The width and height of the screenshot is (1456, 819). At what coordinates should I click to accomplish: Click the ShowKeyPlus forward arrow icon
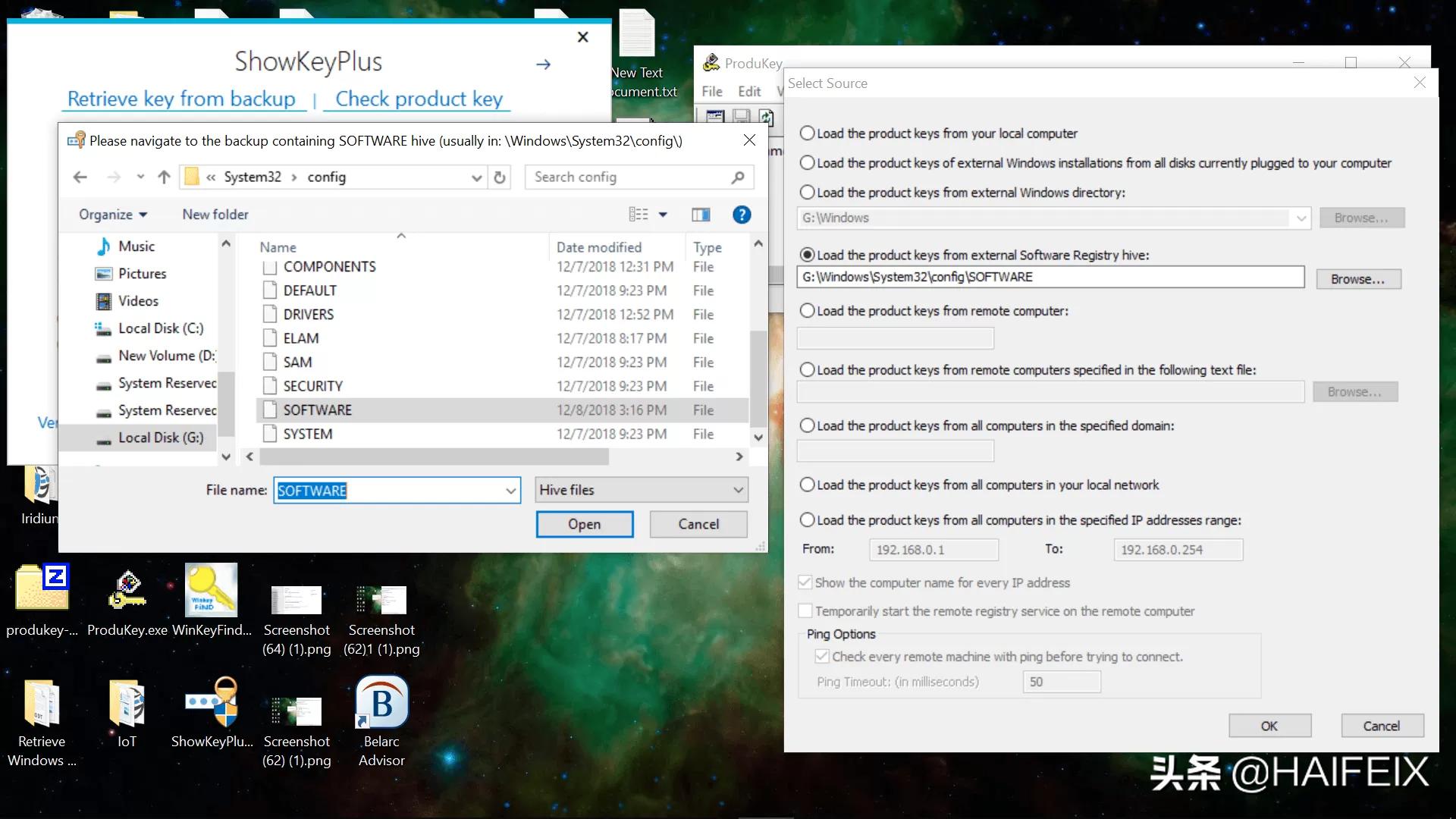[543, 64]
